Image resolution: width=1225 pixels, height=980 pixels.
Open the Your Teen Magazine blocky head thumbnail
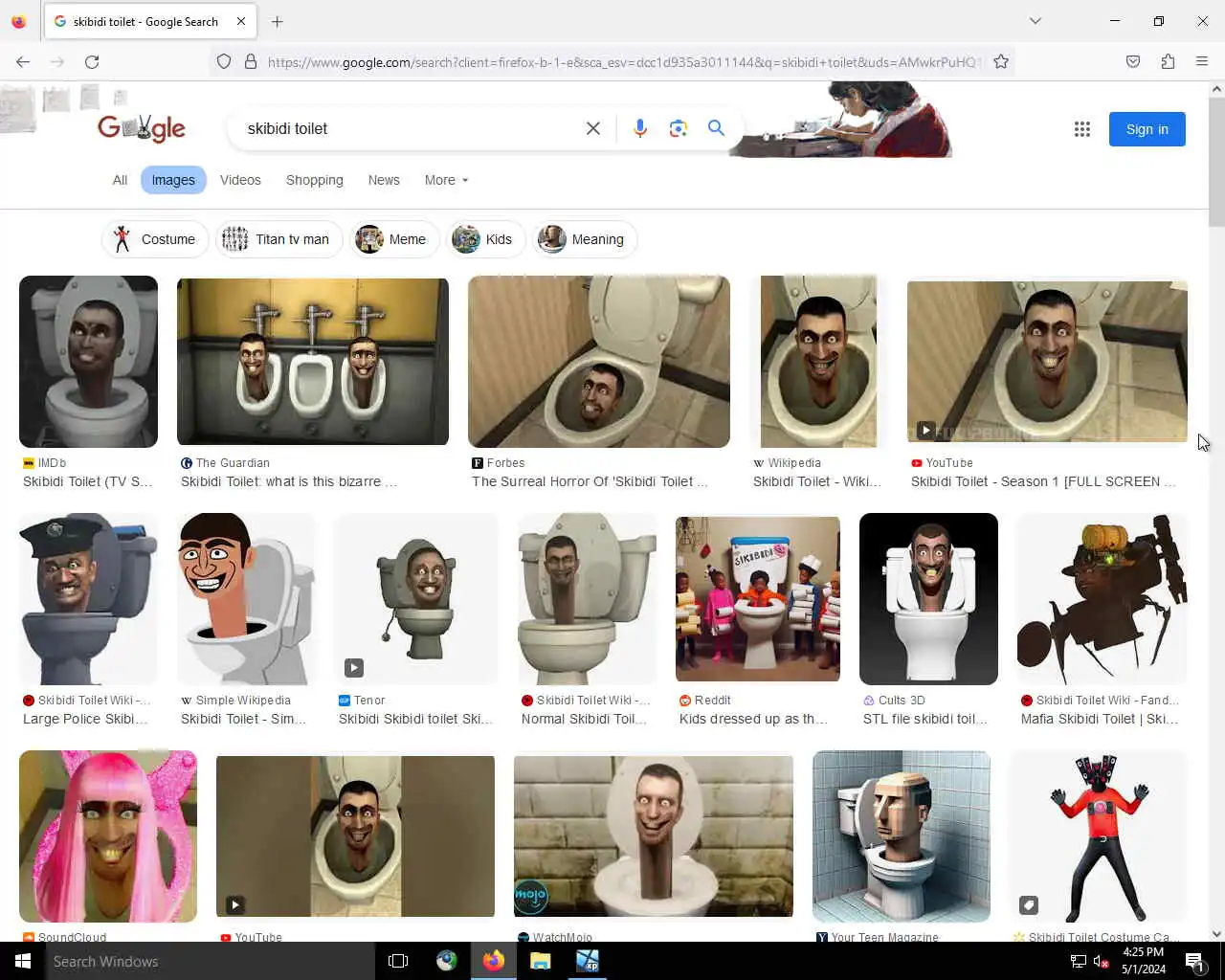click(x=902, y=836)
